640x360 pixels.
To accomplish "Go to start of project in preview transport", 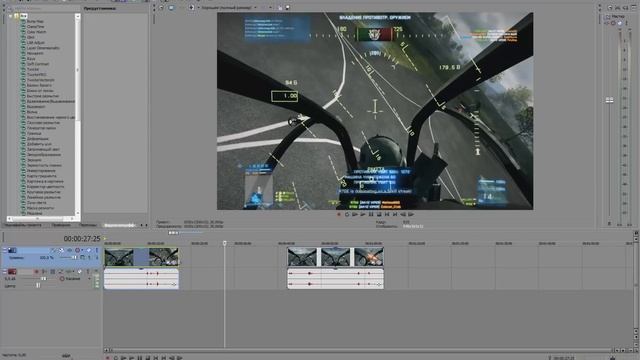I will pyautogui.click(x=387, y=214).
